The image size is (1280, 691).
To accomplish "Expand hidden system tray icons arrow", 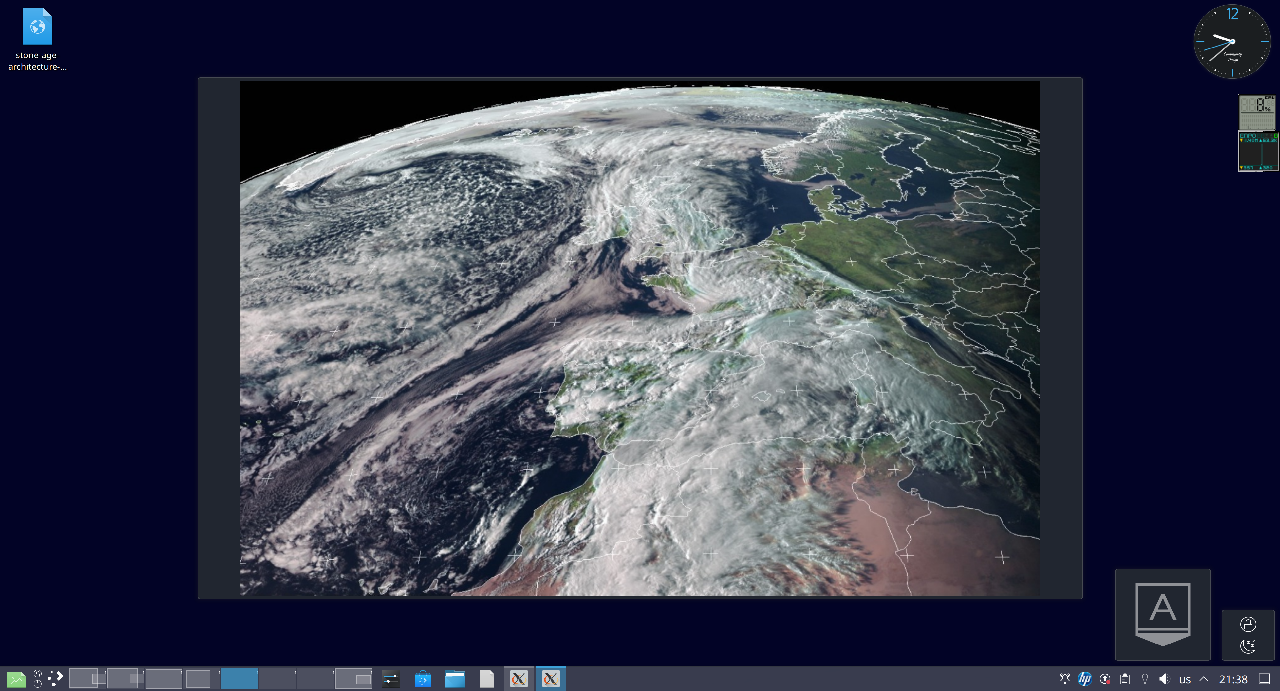I will point(1204,679).
